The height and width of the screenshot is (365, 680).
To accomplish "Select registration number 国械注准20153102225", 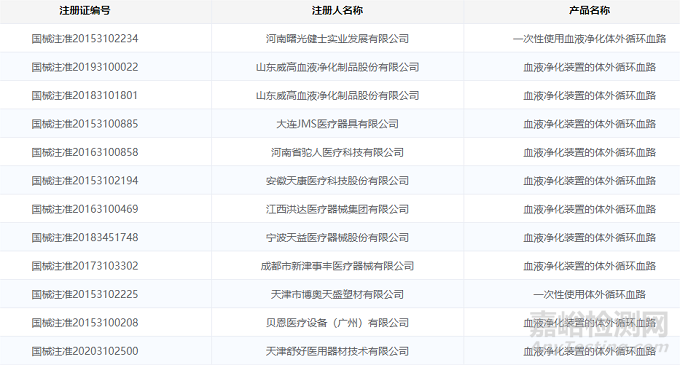I will coord(85,294).
